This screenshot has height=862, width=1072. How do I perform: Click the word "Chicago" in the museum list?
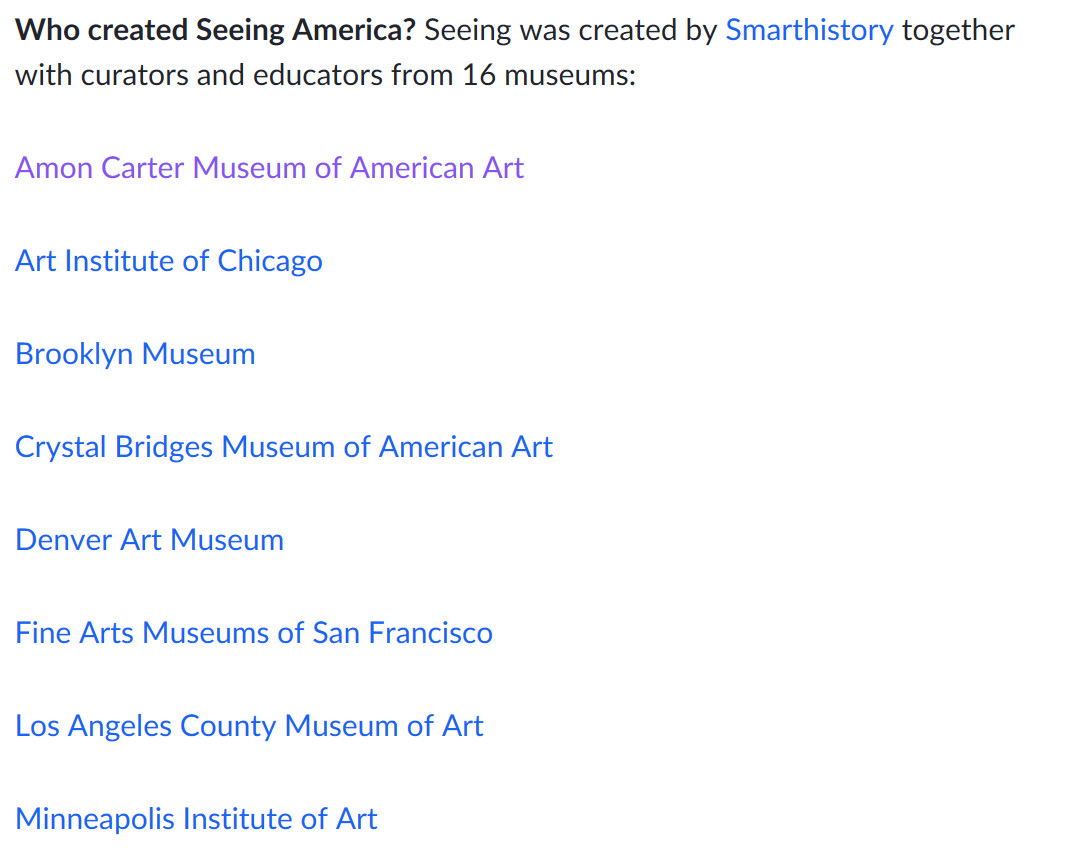point(270,261)
